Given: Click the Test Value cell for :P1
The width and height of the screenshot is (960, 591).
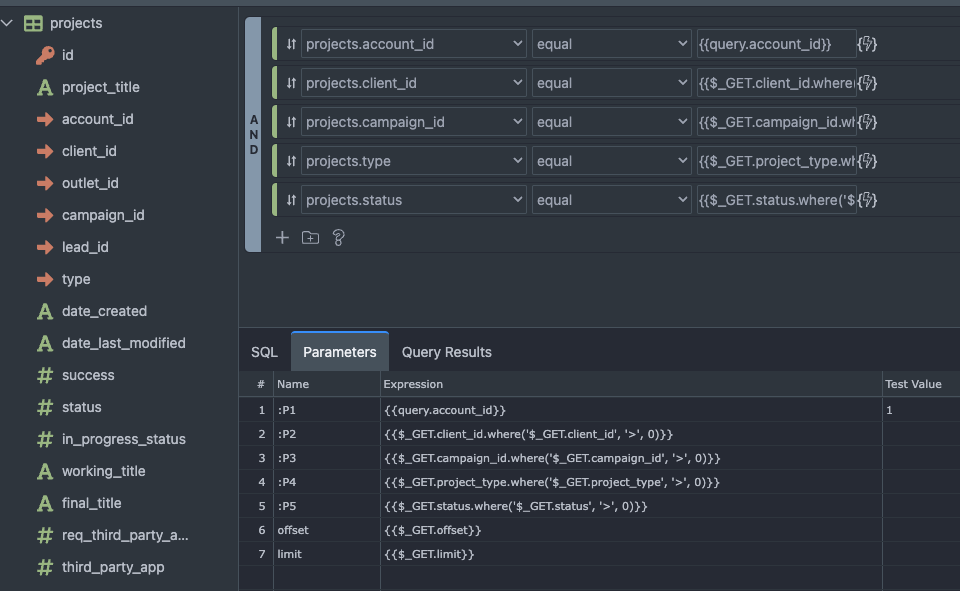Looking at the screenshot, I should (x=918, y=410).
